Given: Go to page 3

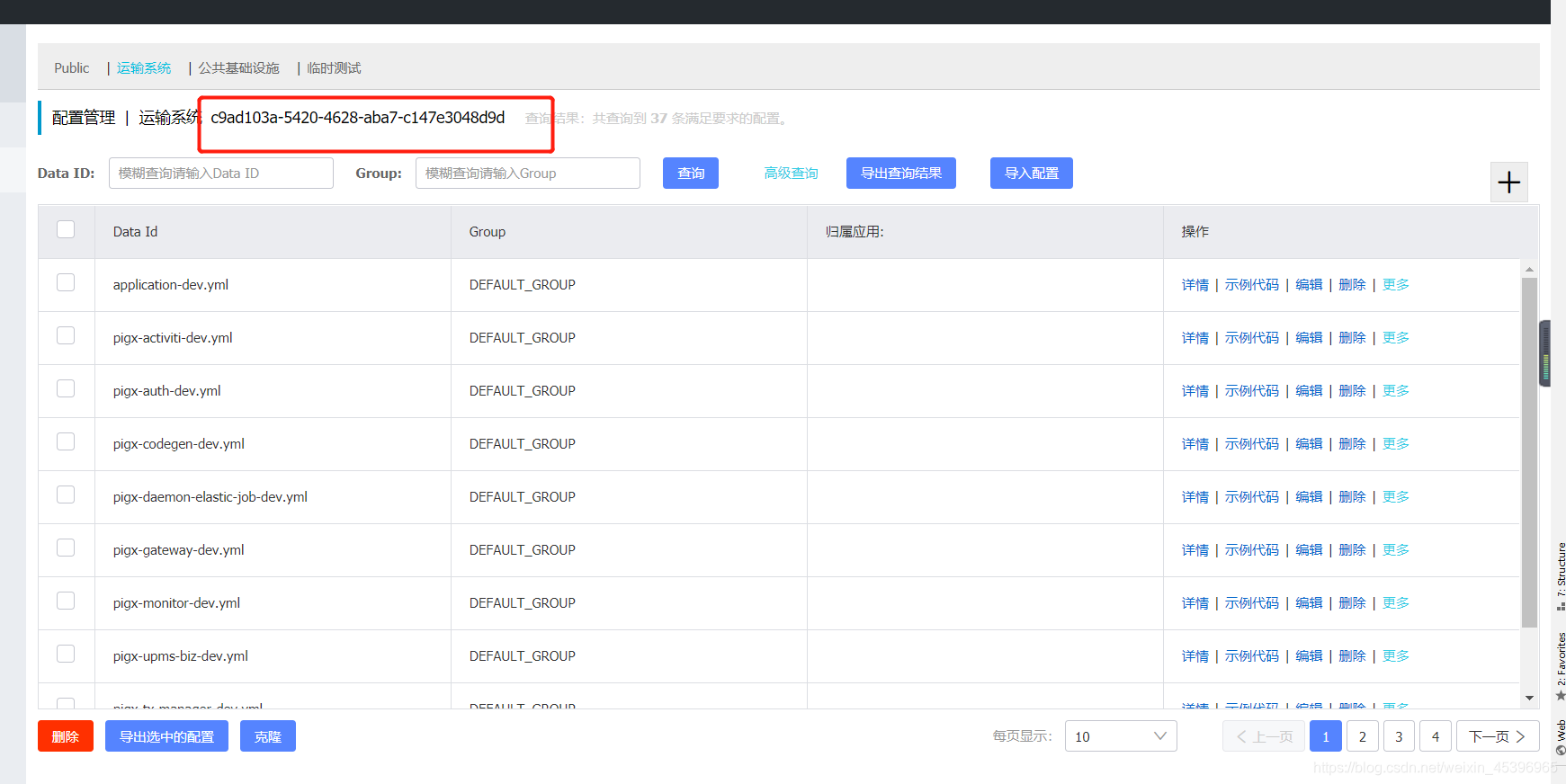Looking at the screenshot, I should pyautogui.click(x=1399, y=736).
